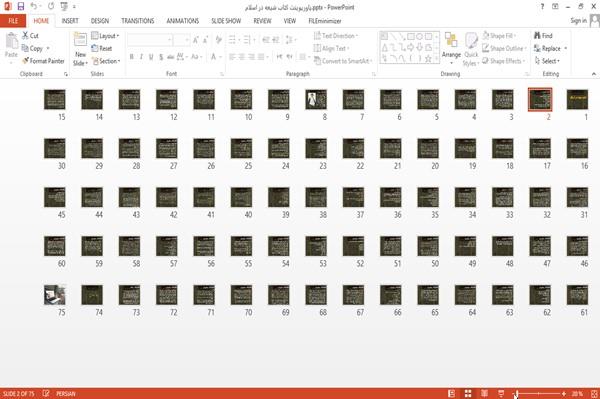
Task: Select slide thumbnail 1
Action: (x=577, y=99)
